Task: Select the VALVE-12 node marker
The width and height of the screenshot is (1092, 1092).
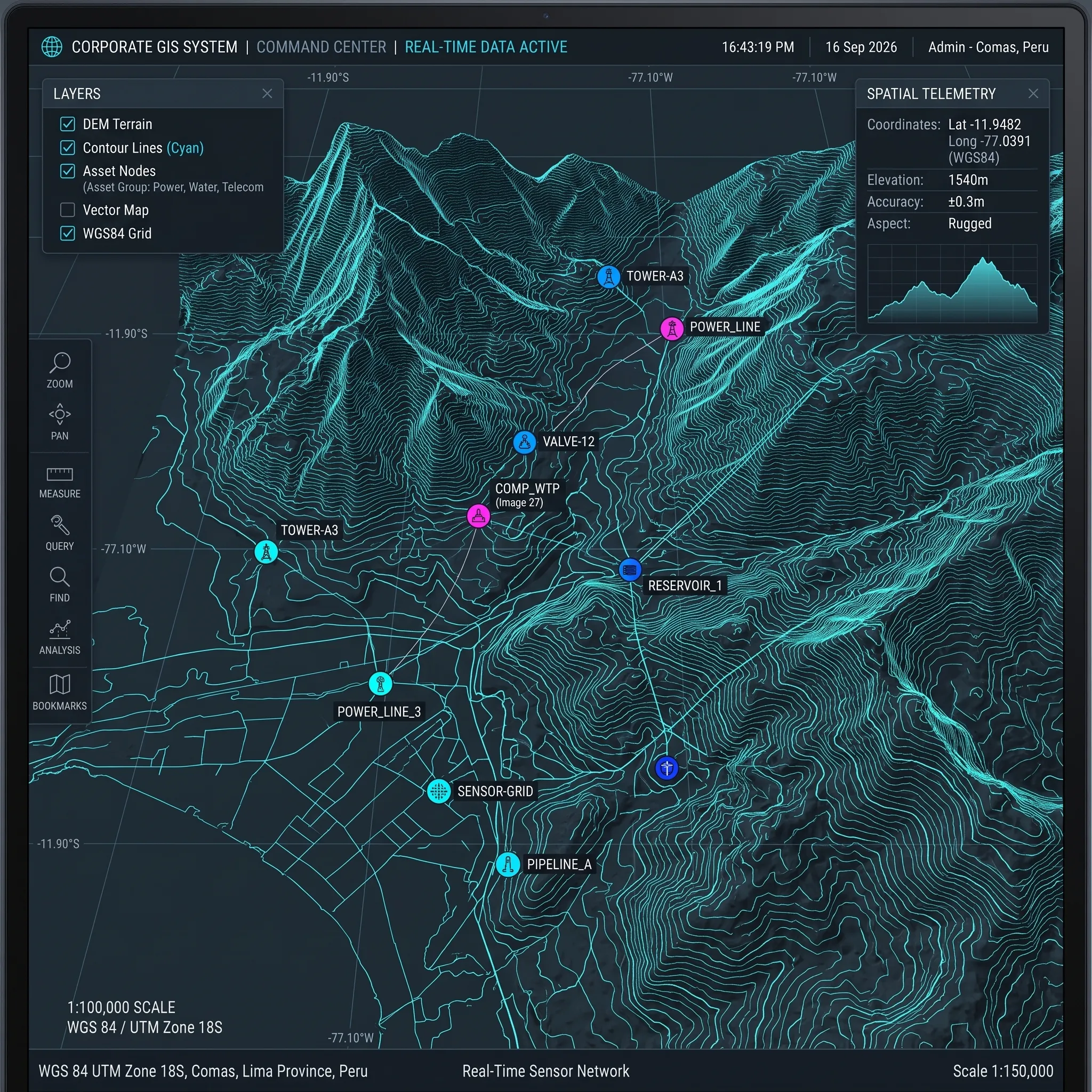Action: (525, 442)
